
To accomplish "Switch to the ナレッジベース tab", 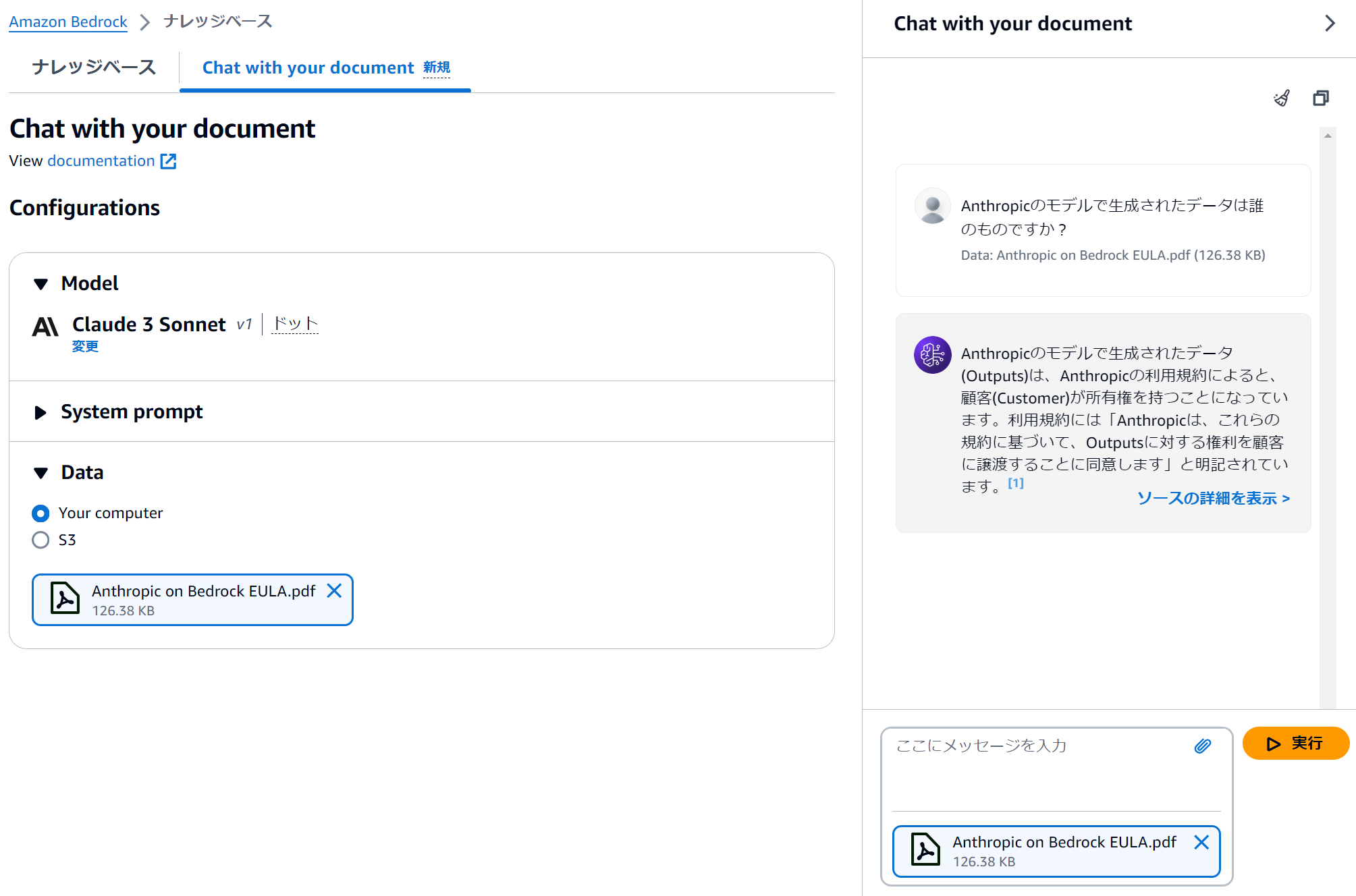I will pyautogui.click(x=93, y=67).
